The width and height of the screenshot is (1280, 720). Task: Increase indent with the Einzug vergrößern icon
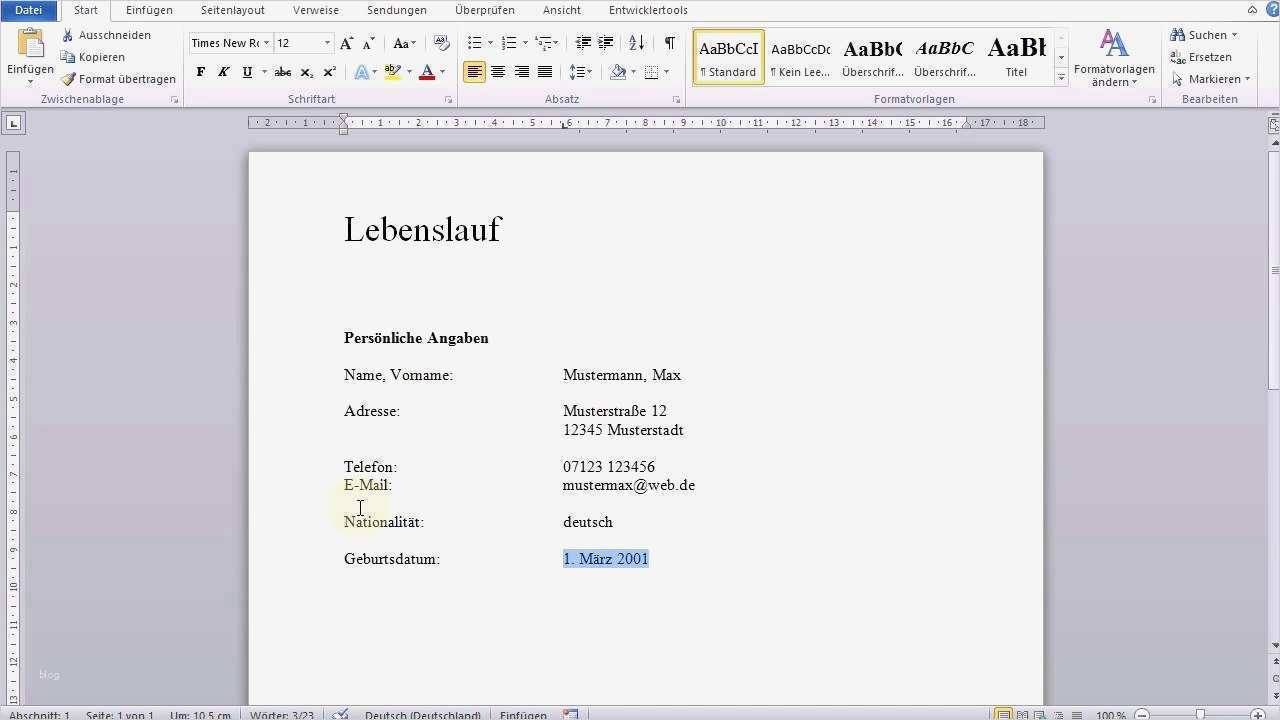(605, 43)
